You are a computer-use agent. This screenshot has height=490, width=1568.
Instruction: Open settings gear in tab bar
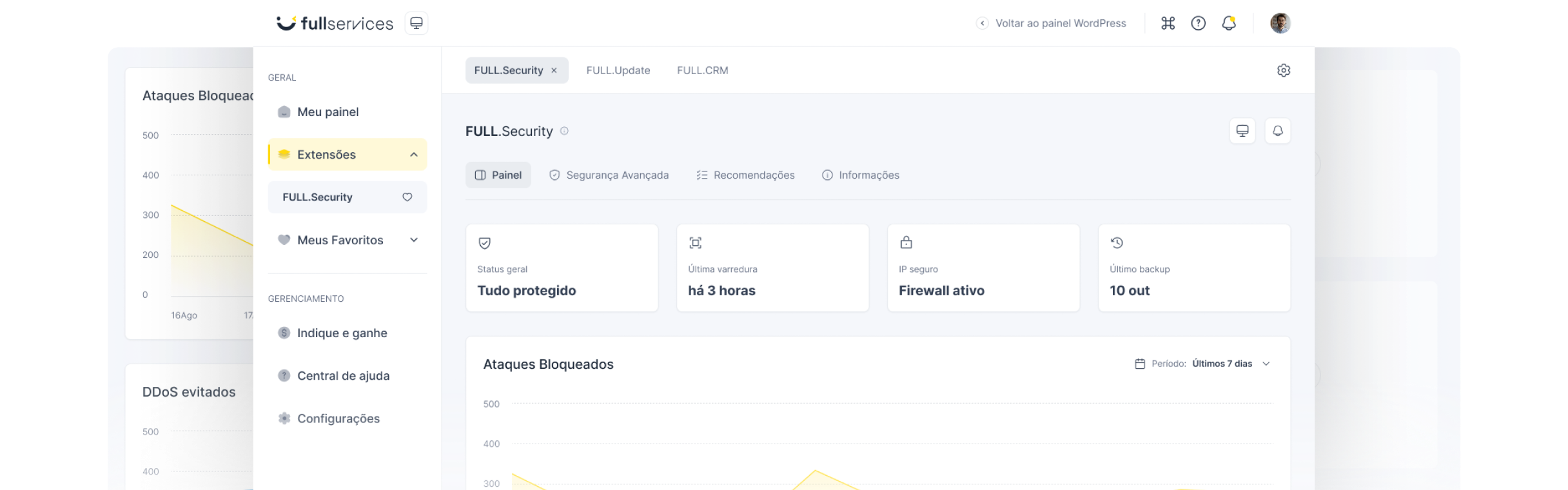[x=1283, y=70]
